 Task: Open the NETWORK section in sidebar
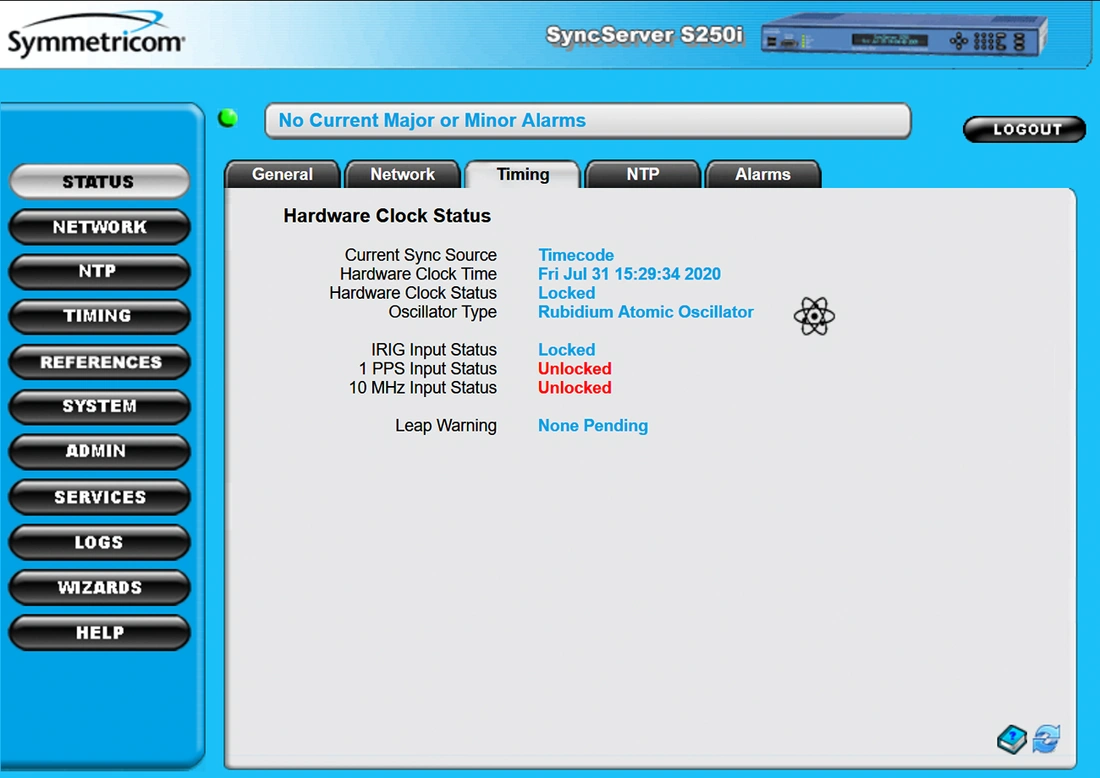tap(100, 227)
